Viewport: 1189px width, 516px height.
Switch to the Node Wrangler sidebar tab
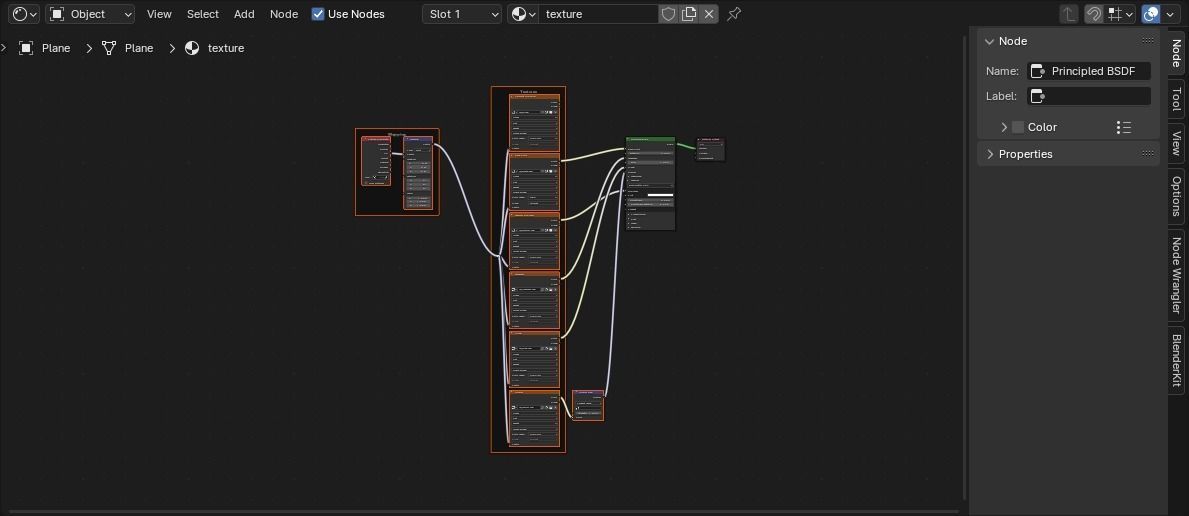(x=1176, y=275)
